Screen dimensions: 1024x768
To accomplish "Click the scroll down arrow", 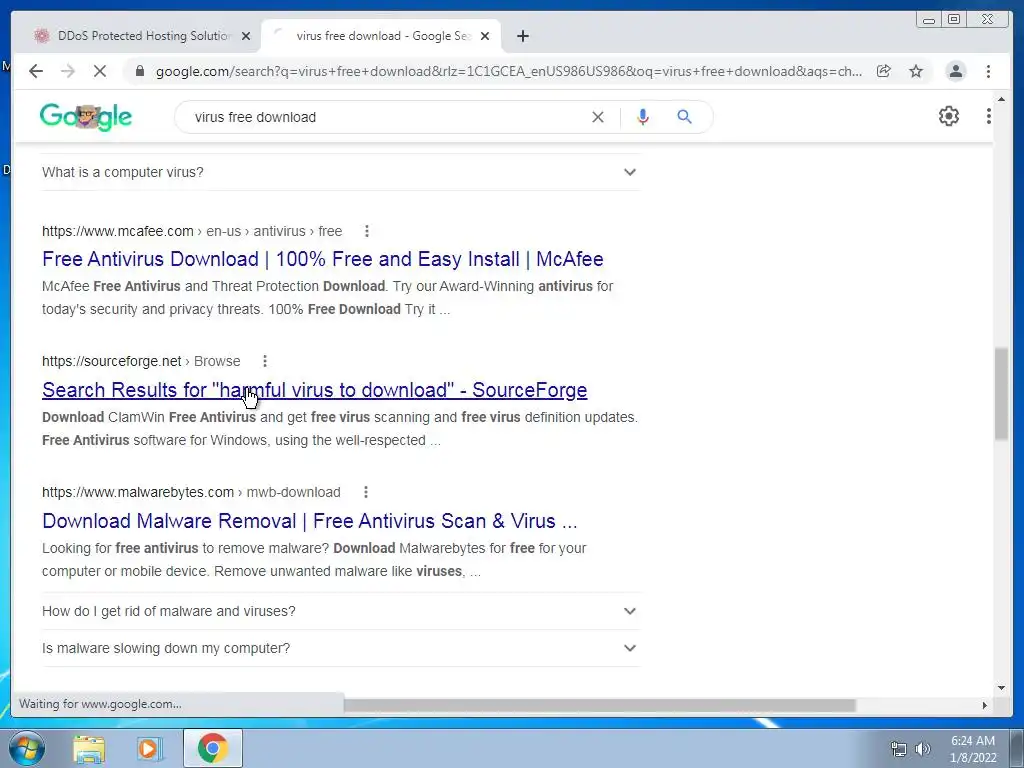I will pos(1001,688).
